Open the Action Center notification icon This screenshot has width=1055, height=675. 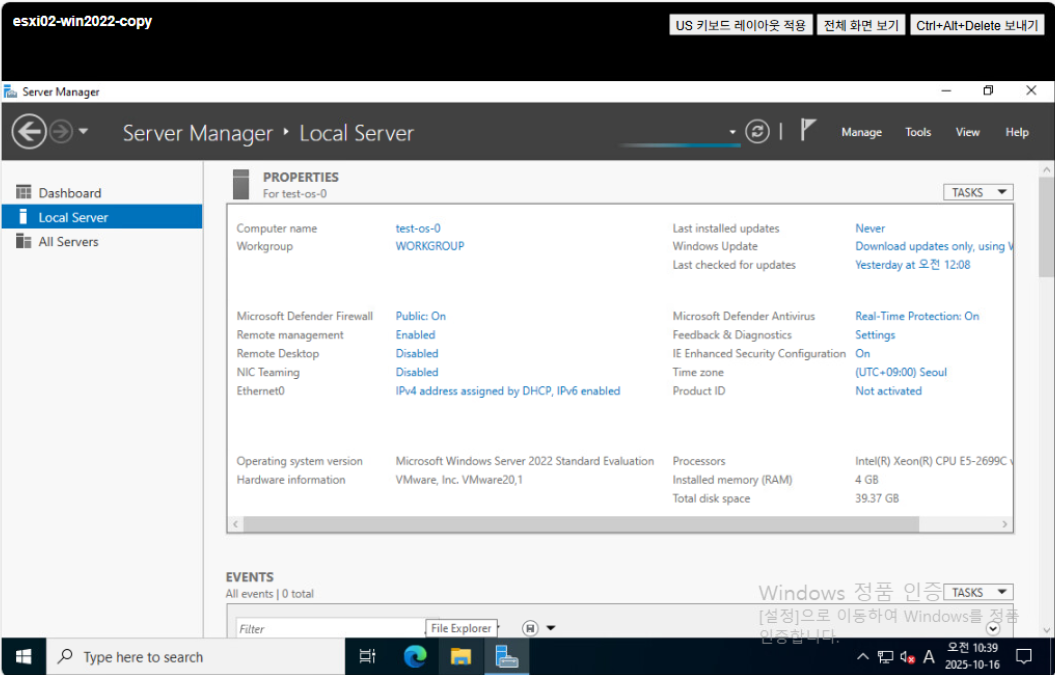click(1024, 656)
